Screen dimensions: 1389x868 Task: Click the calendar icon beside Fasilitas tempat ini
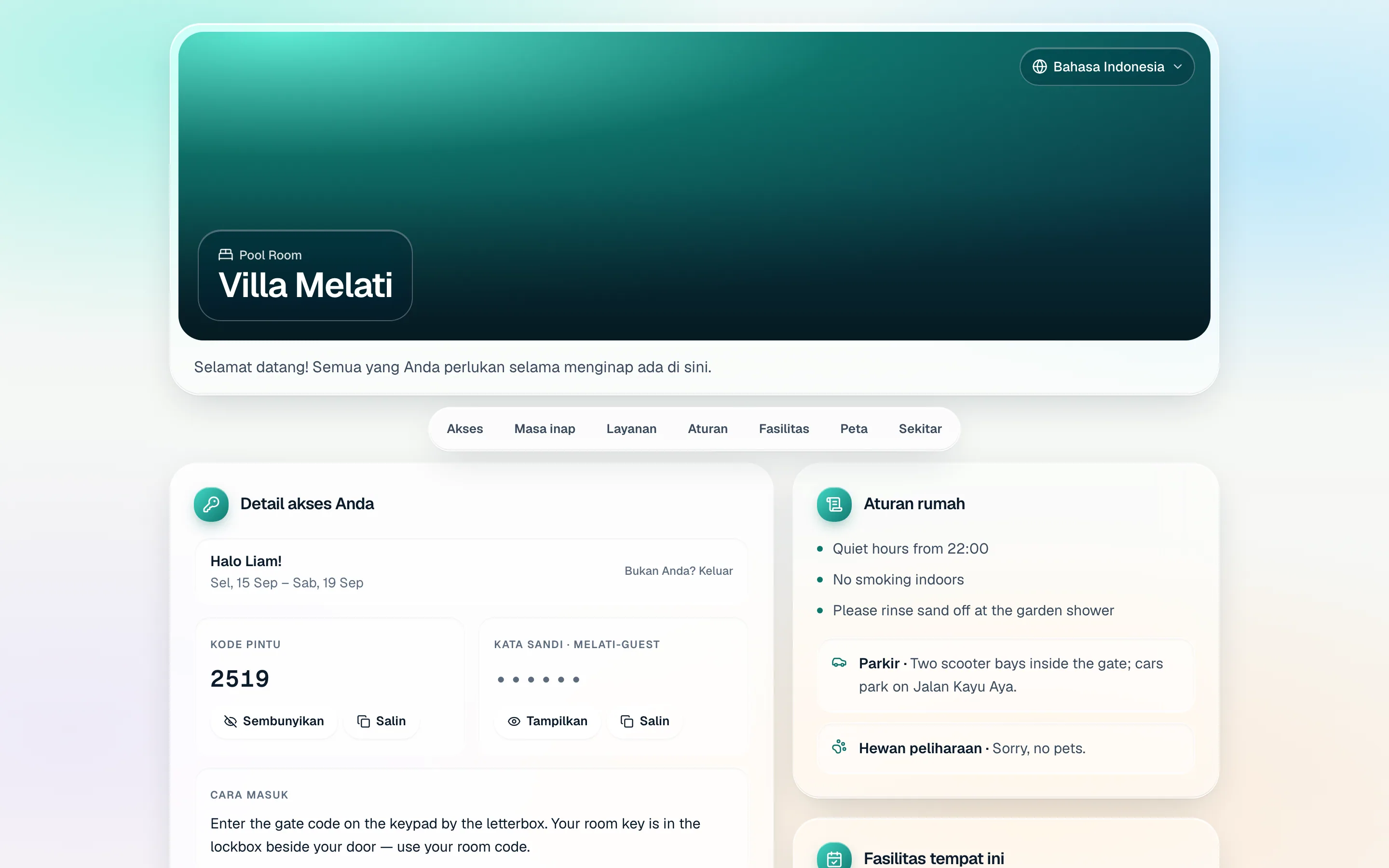tap(834, 858)
